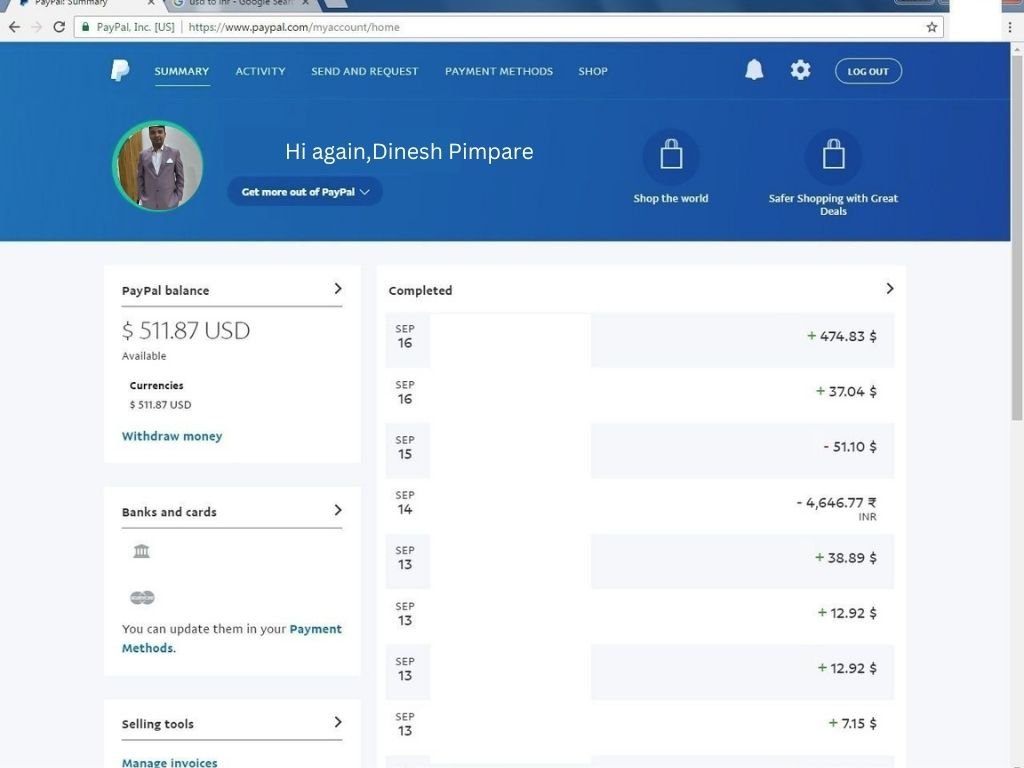
Task: Click the Shop the world bag icon
Action: click(671, 157)
